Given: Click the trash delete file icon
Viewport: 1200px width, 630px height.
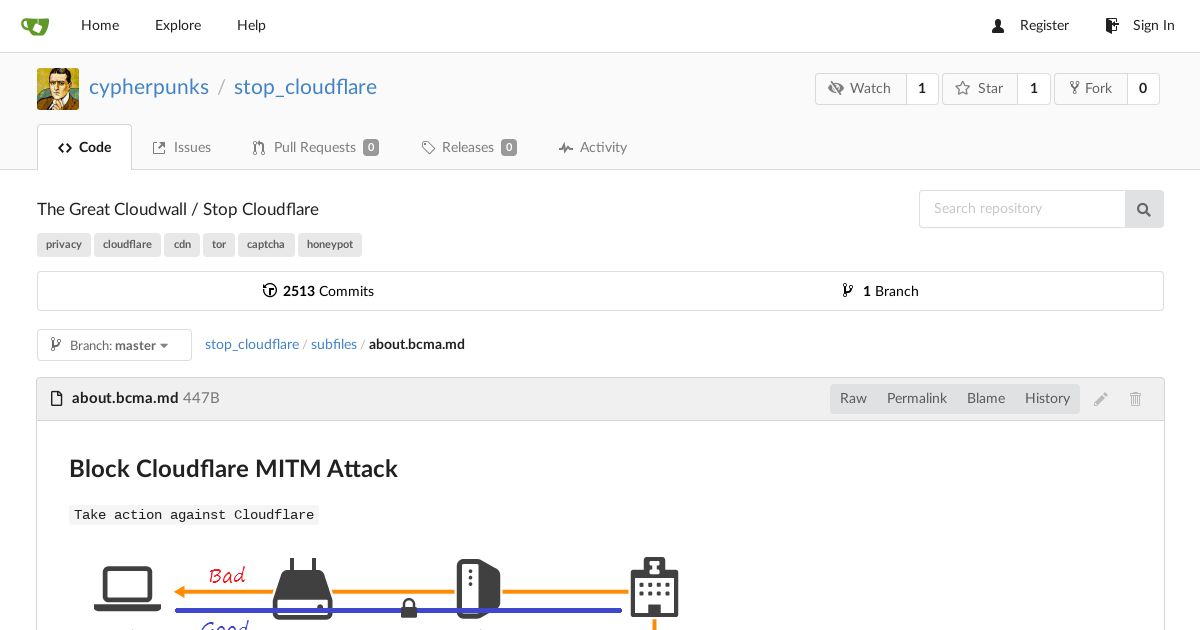Looking at the screenshot, I should 1136,399.
